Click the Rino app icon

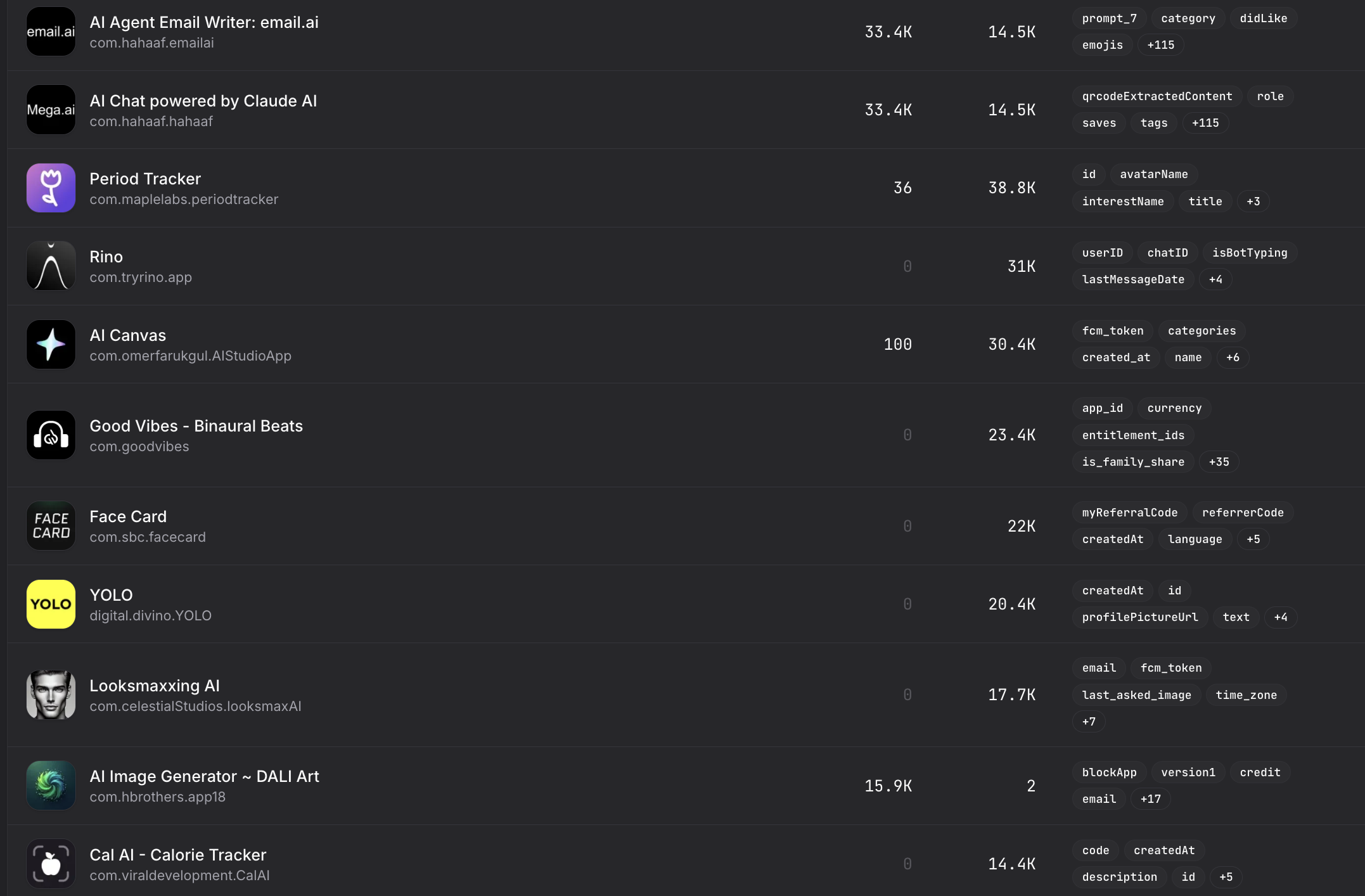(51, 266)
